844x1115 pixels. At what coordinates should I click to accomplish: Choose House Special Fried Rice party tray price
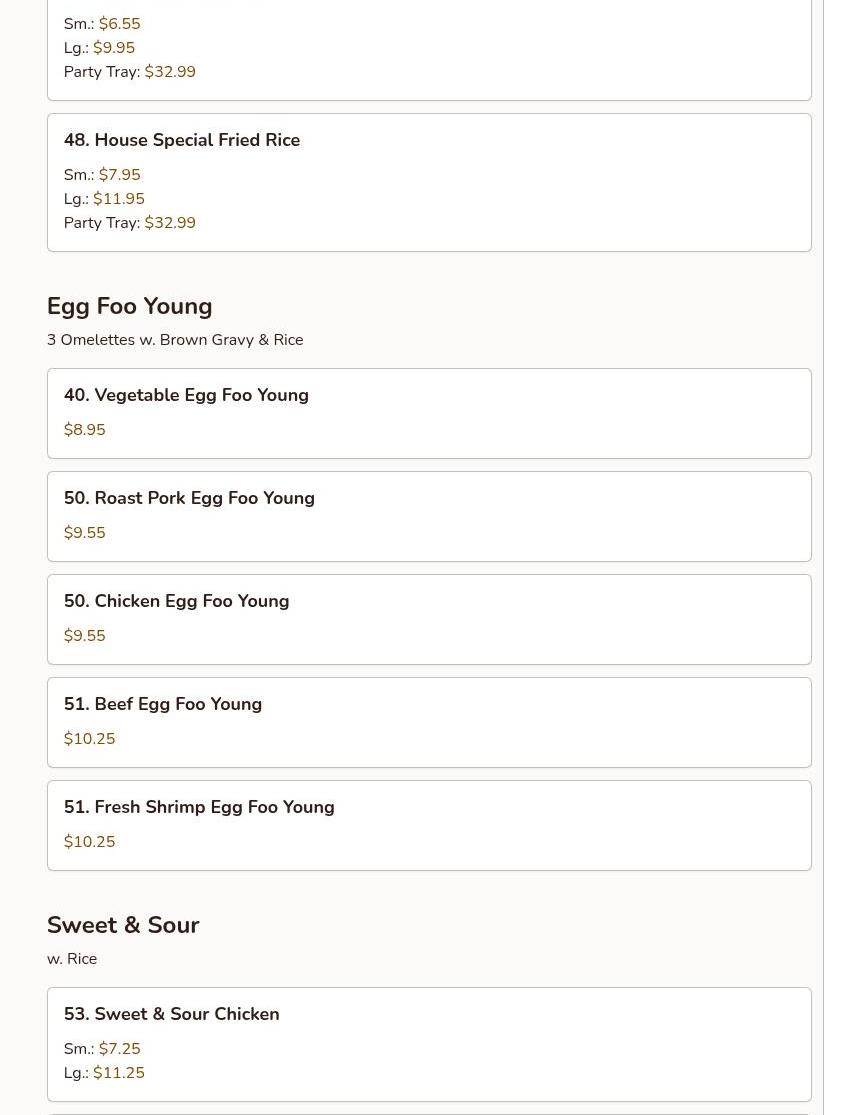tap(170, 223)
